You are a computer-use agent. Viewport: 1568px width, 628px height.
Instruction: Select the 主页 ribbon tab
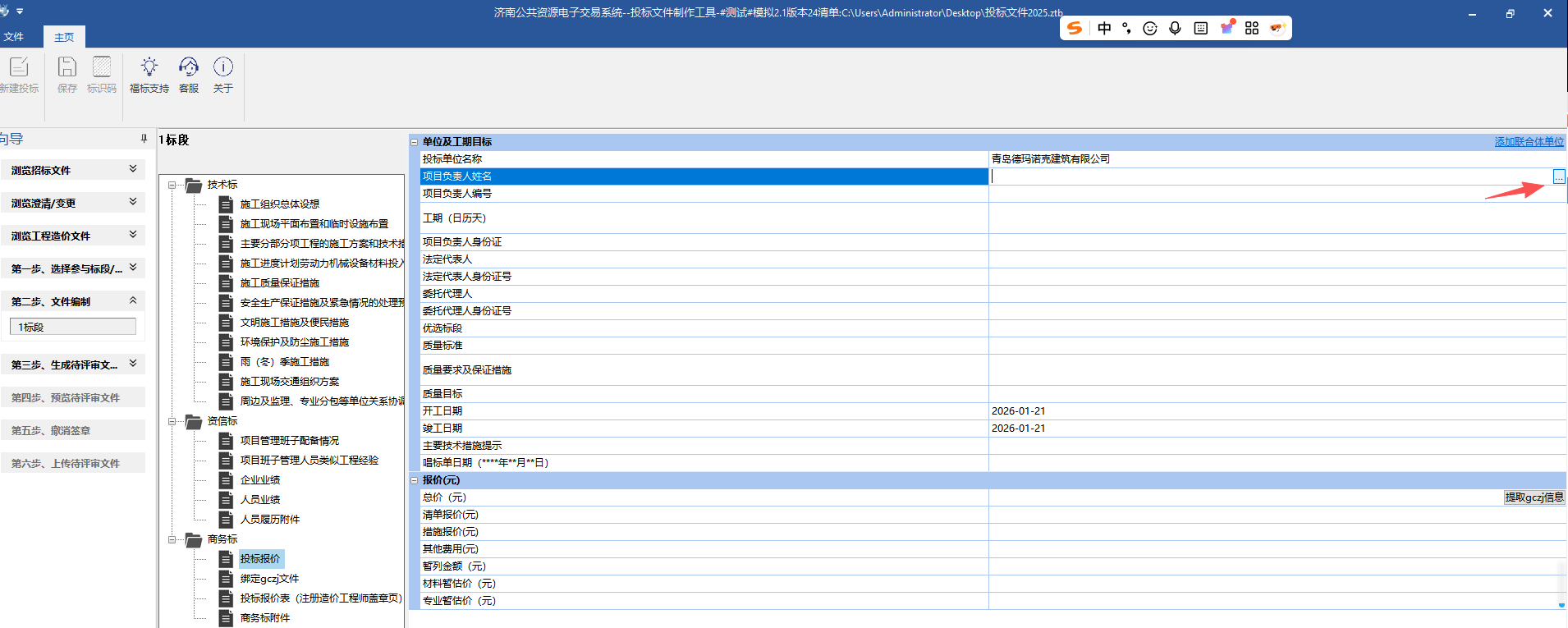[64, 37]
